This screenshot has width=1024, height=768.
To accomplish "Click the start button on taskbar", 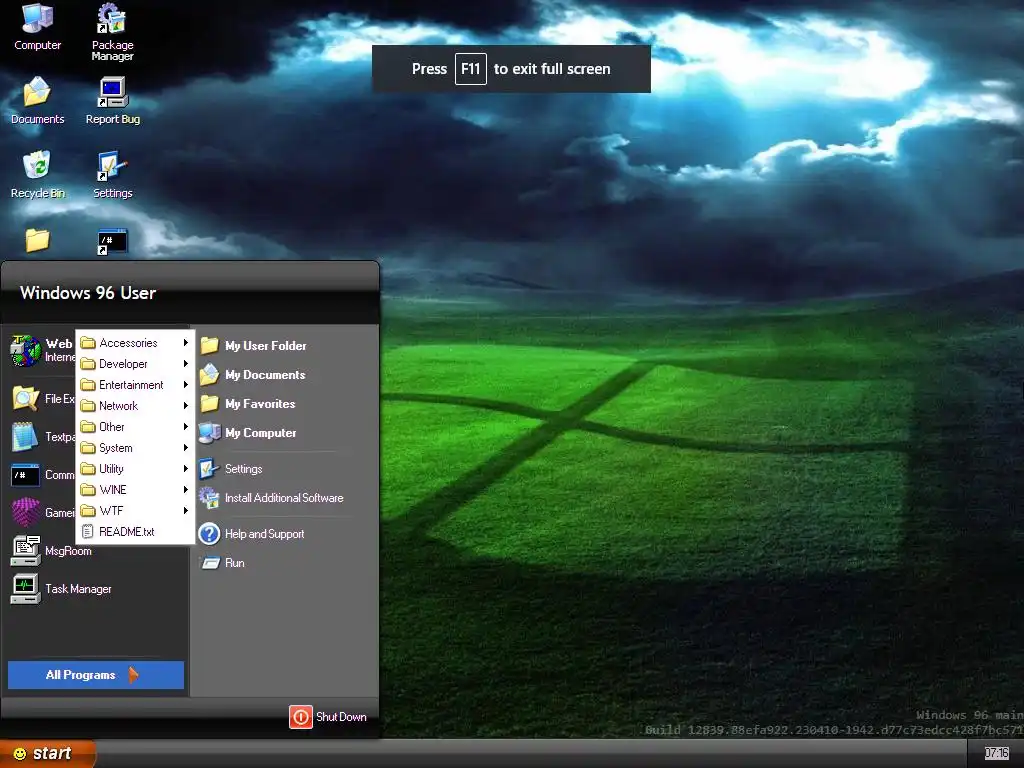I will point(47,753).
